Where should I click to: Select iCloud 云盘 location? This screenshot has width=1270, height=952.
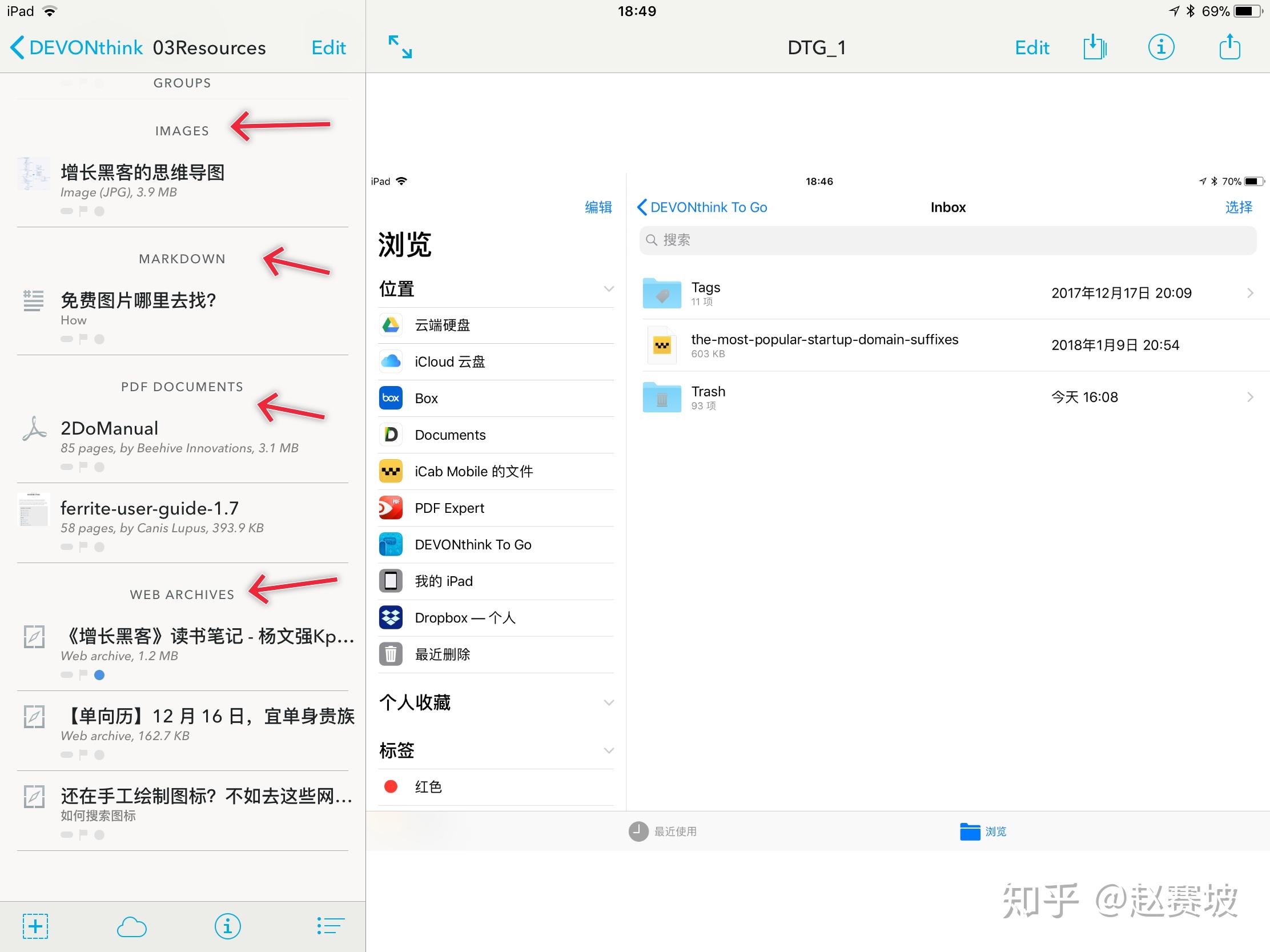coord(496,361)
